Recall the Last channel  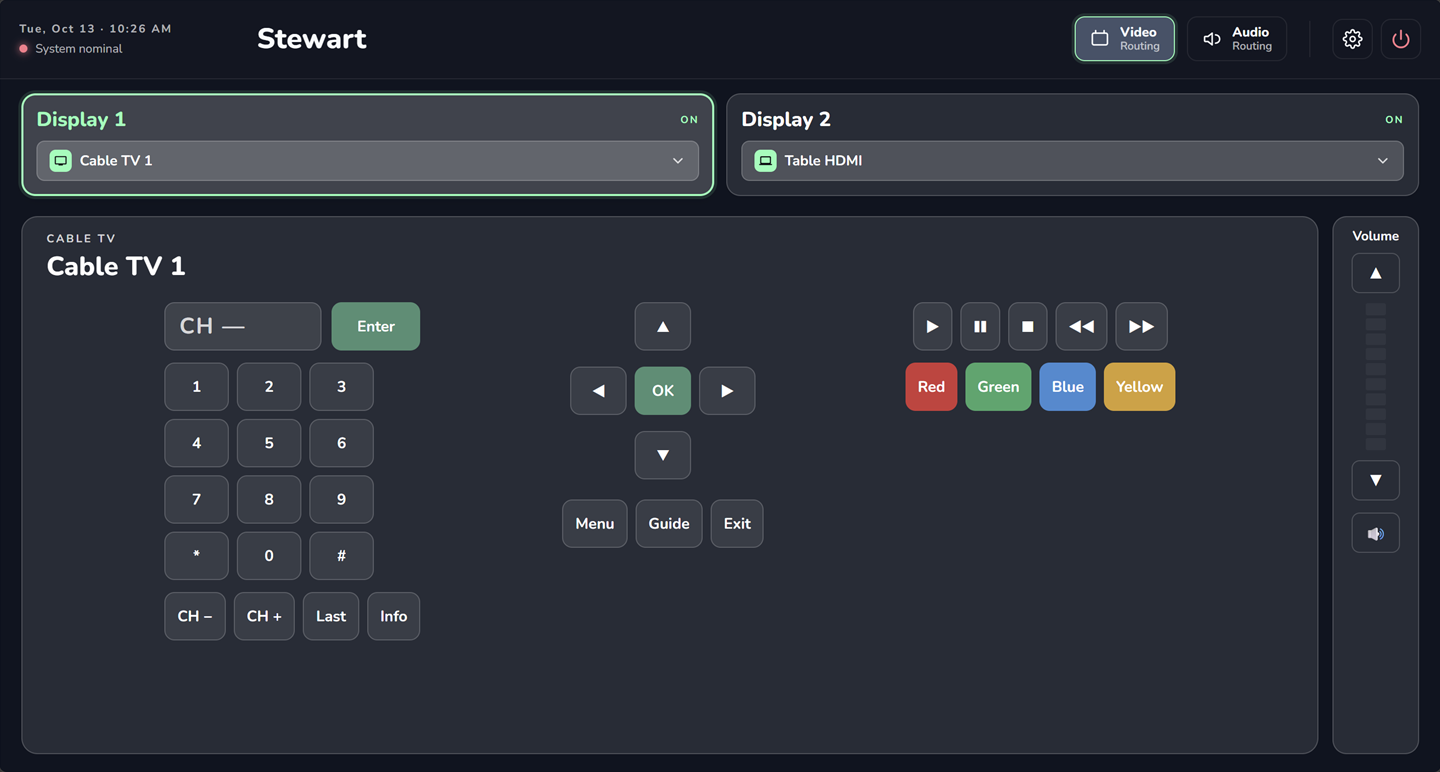tap(331, 616)
